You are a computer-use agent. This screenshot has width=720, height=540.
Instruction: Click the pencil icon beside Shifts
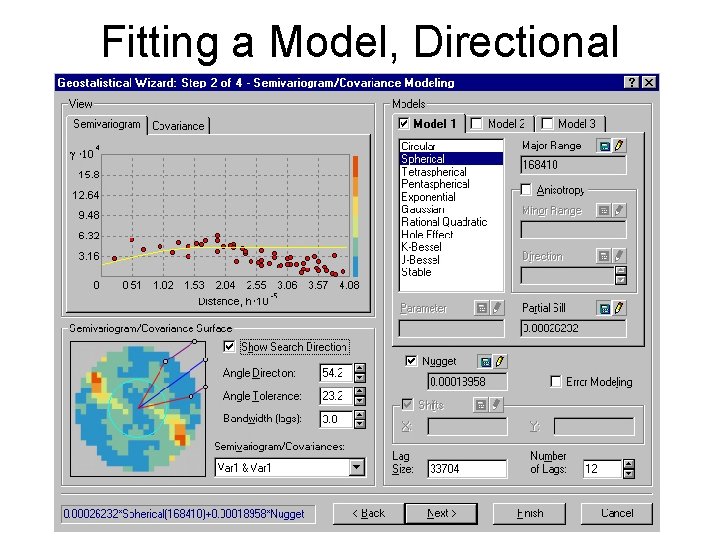[x=495, y=405]
